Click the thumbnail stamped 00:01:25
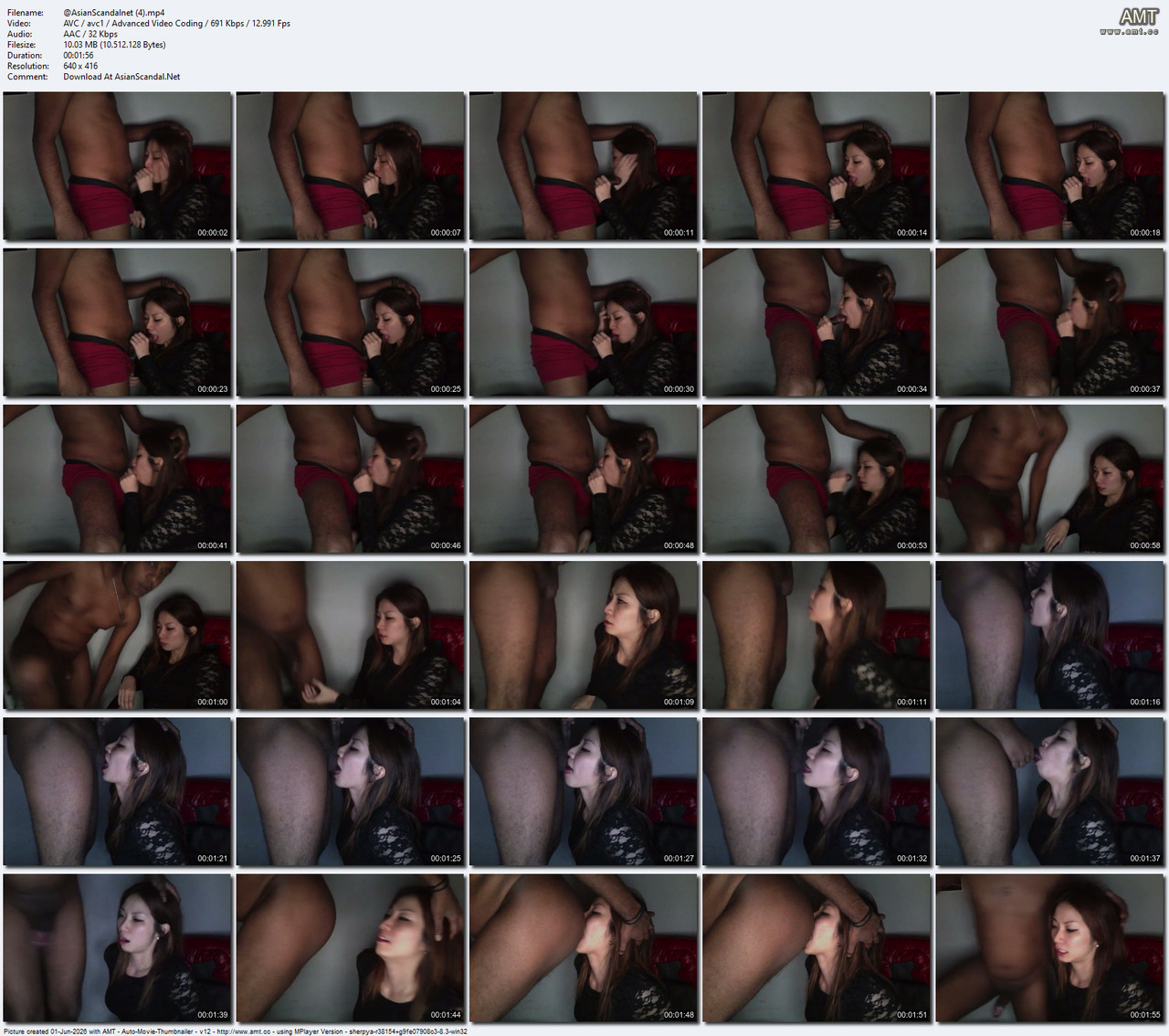The height and width of the screenshot is (1036, 1169). (x=351, y=791)
